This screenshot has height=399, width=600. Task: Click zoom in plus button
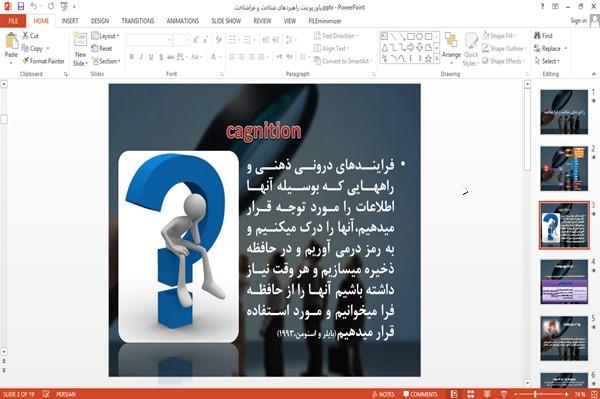[566, 394]
